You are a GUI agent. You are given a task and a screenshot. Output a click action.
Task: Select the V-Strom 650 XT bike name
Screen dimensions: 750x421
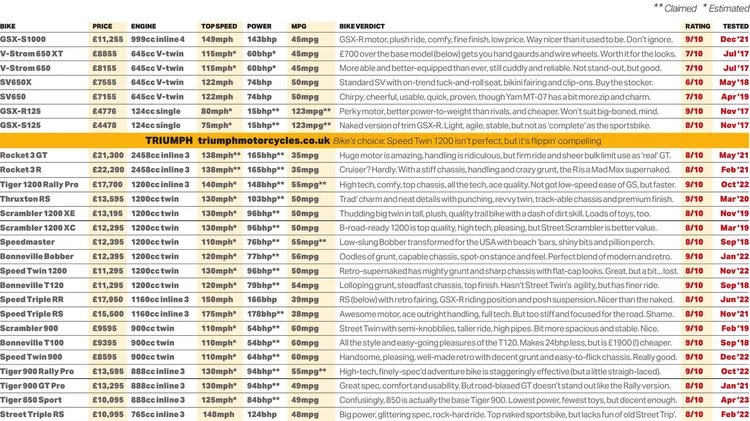(x=32, y=54)
